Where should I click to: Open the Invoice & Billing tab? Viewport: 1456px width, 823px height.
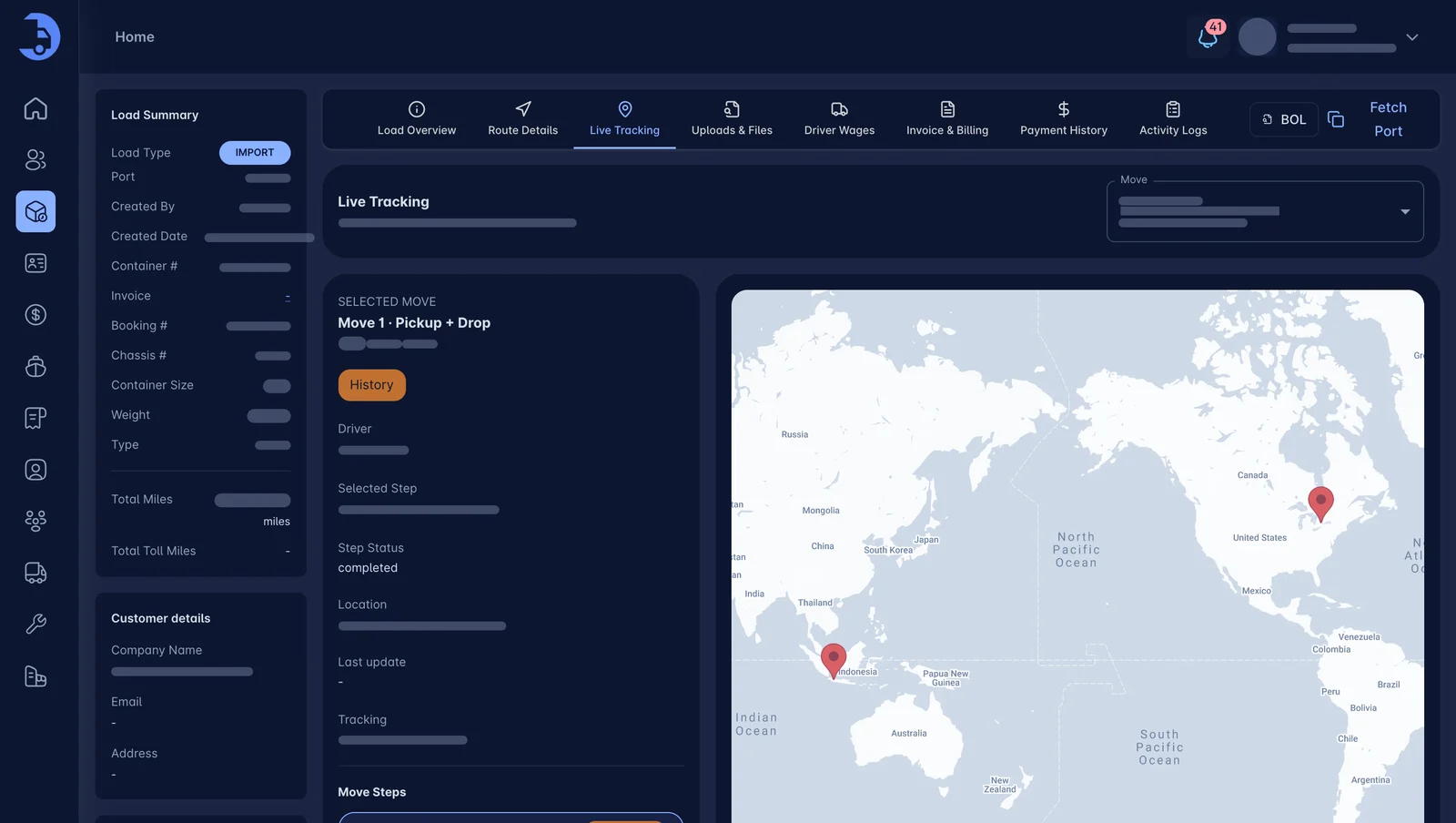coord(947,119)
